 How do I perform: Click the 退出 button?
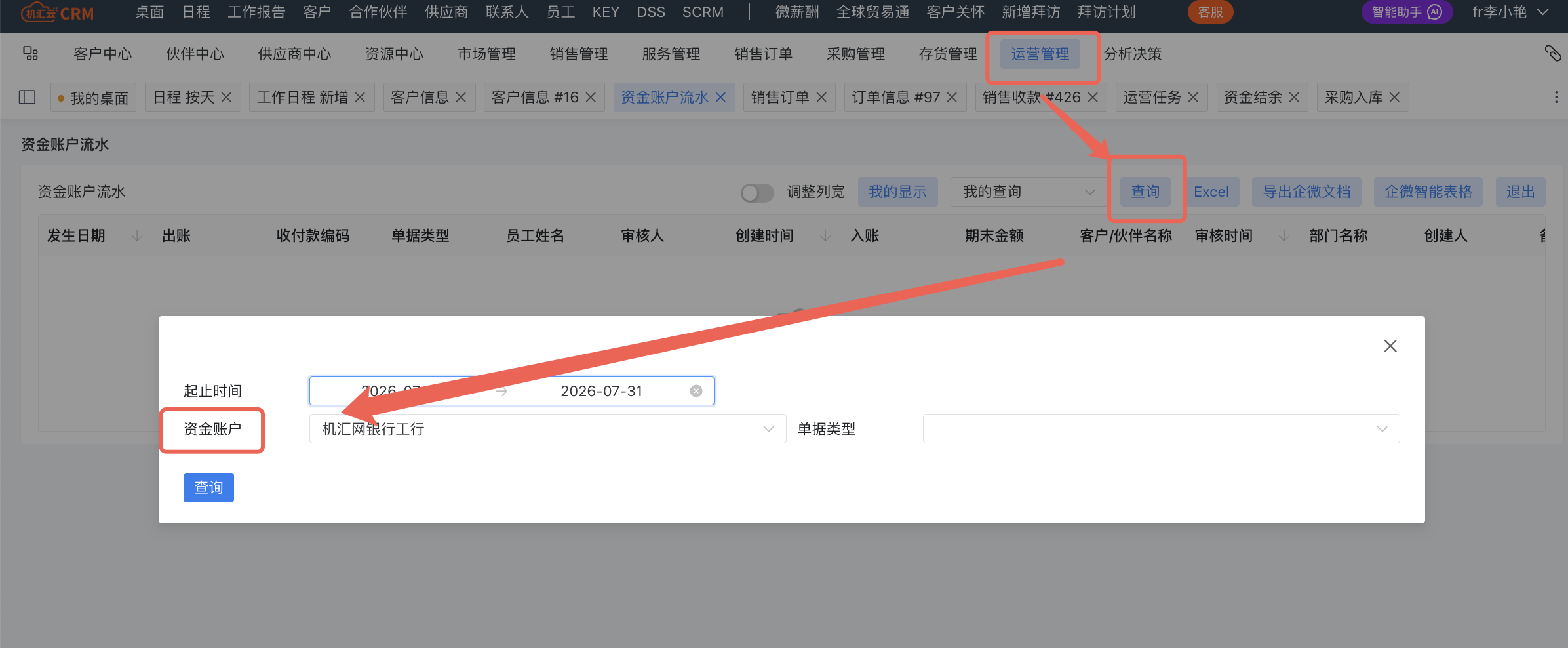[x=1521, y=192]
